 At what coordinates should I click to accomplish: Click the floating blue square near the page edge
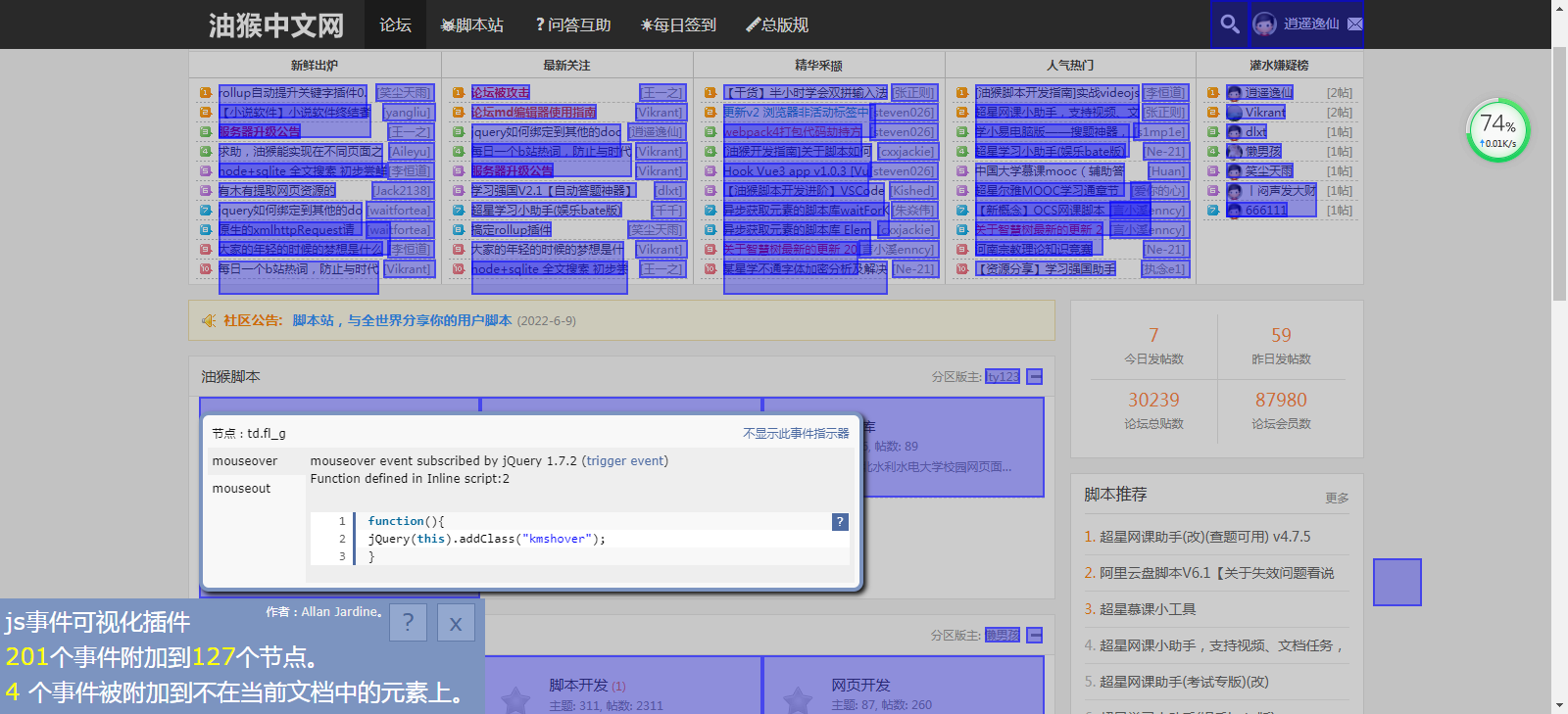[1396, 582]
